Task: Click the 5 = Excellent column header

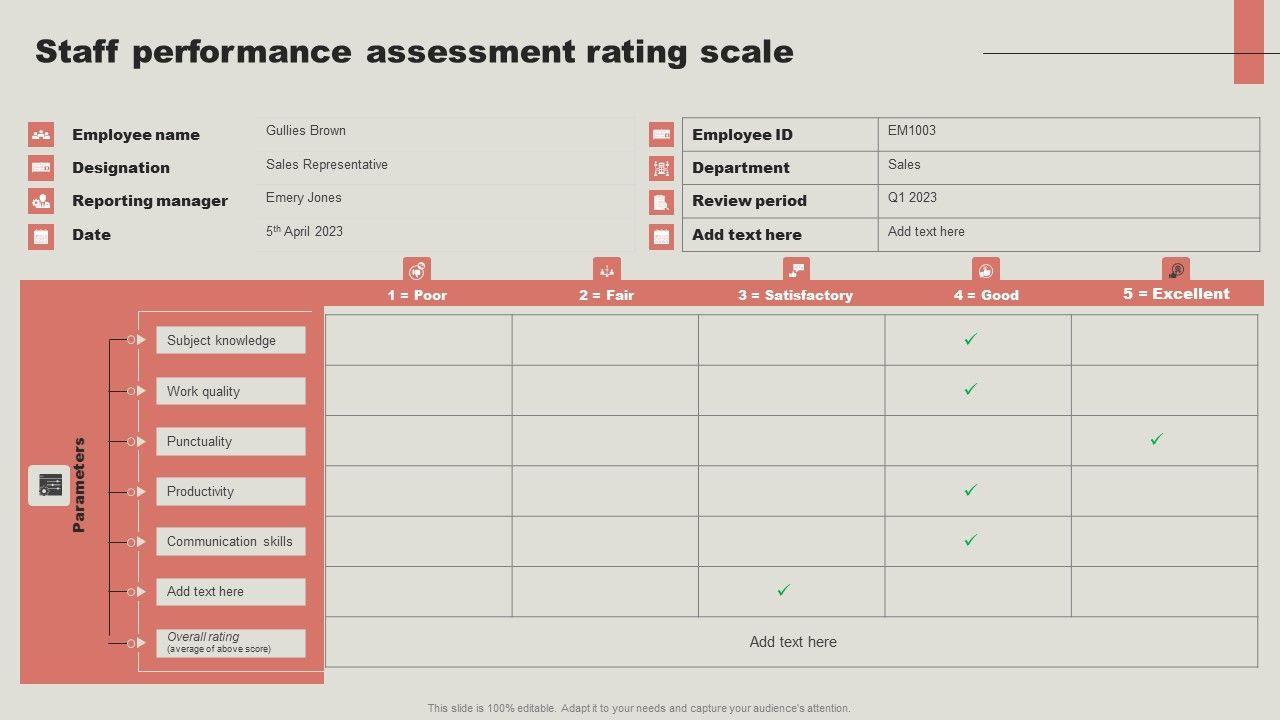Action: 1176,294
